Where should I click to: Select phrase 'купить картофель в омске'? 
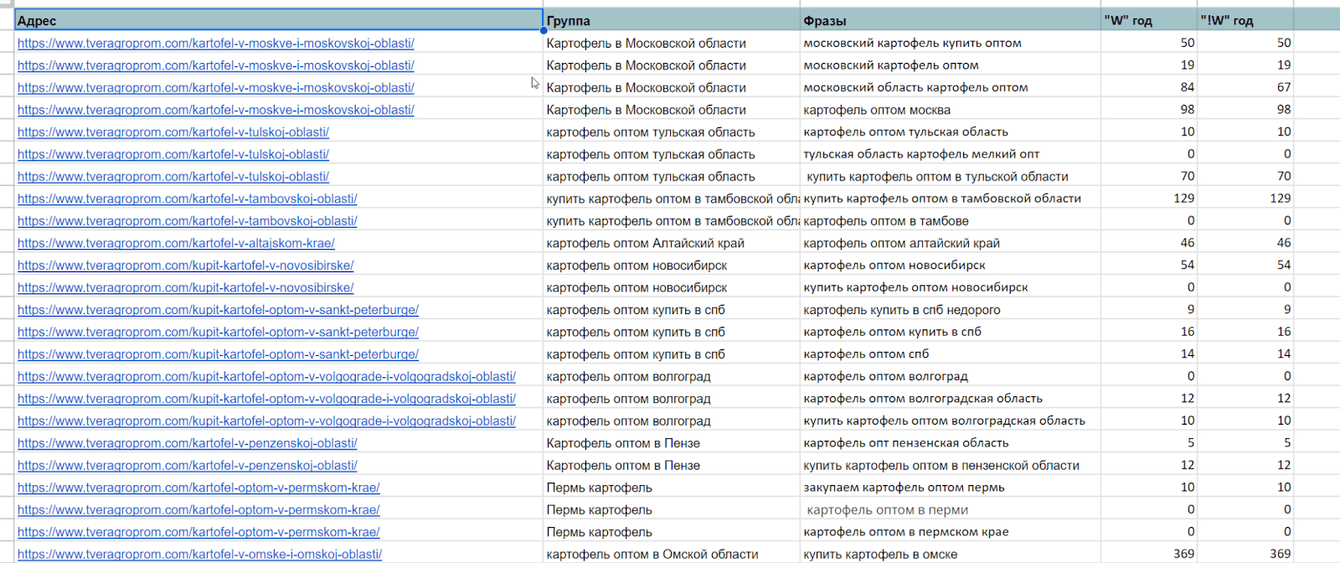(880, 554)
